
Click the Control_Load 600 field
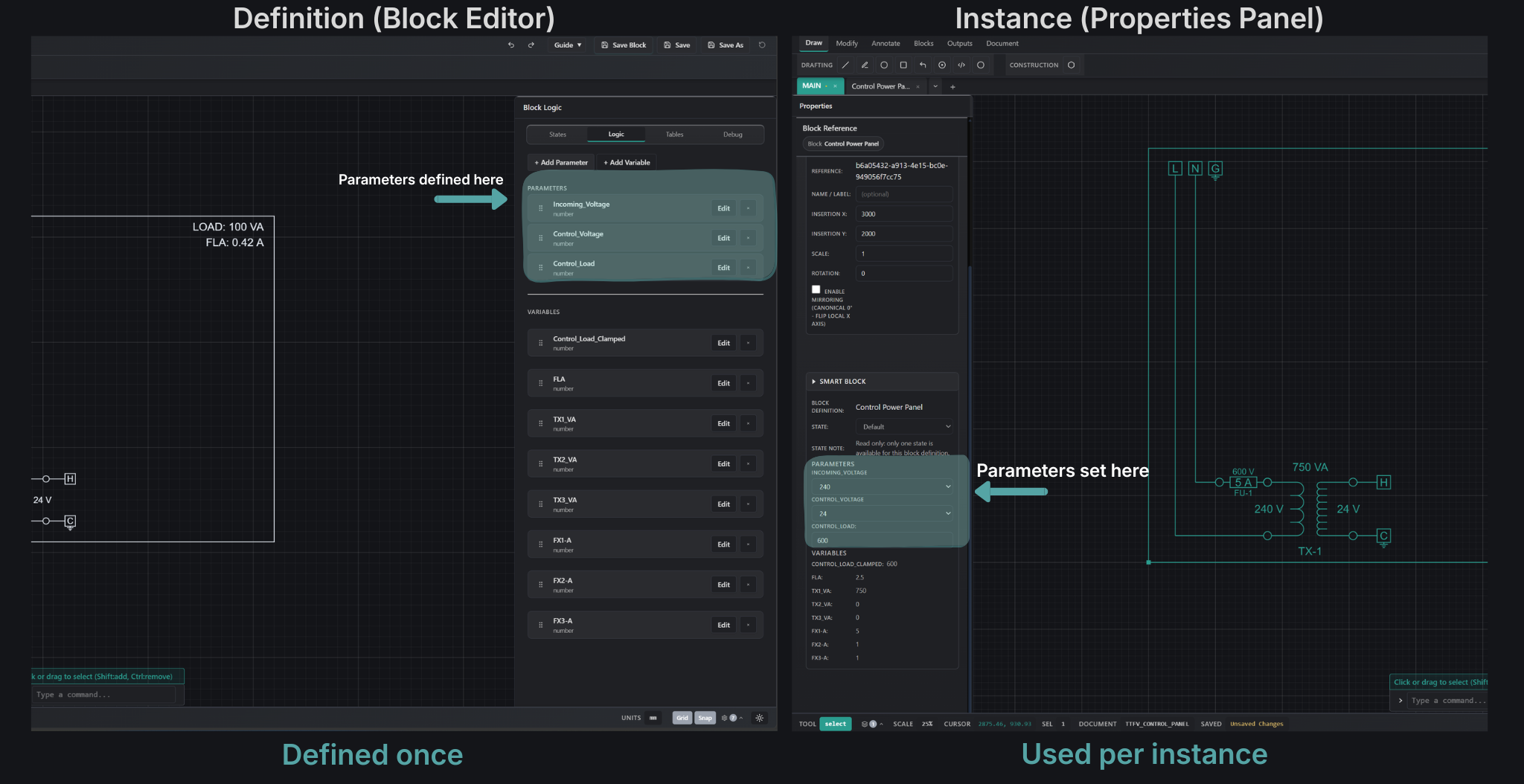click(x=883, y=541)
